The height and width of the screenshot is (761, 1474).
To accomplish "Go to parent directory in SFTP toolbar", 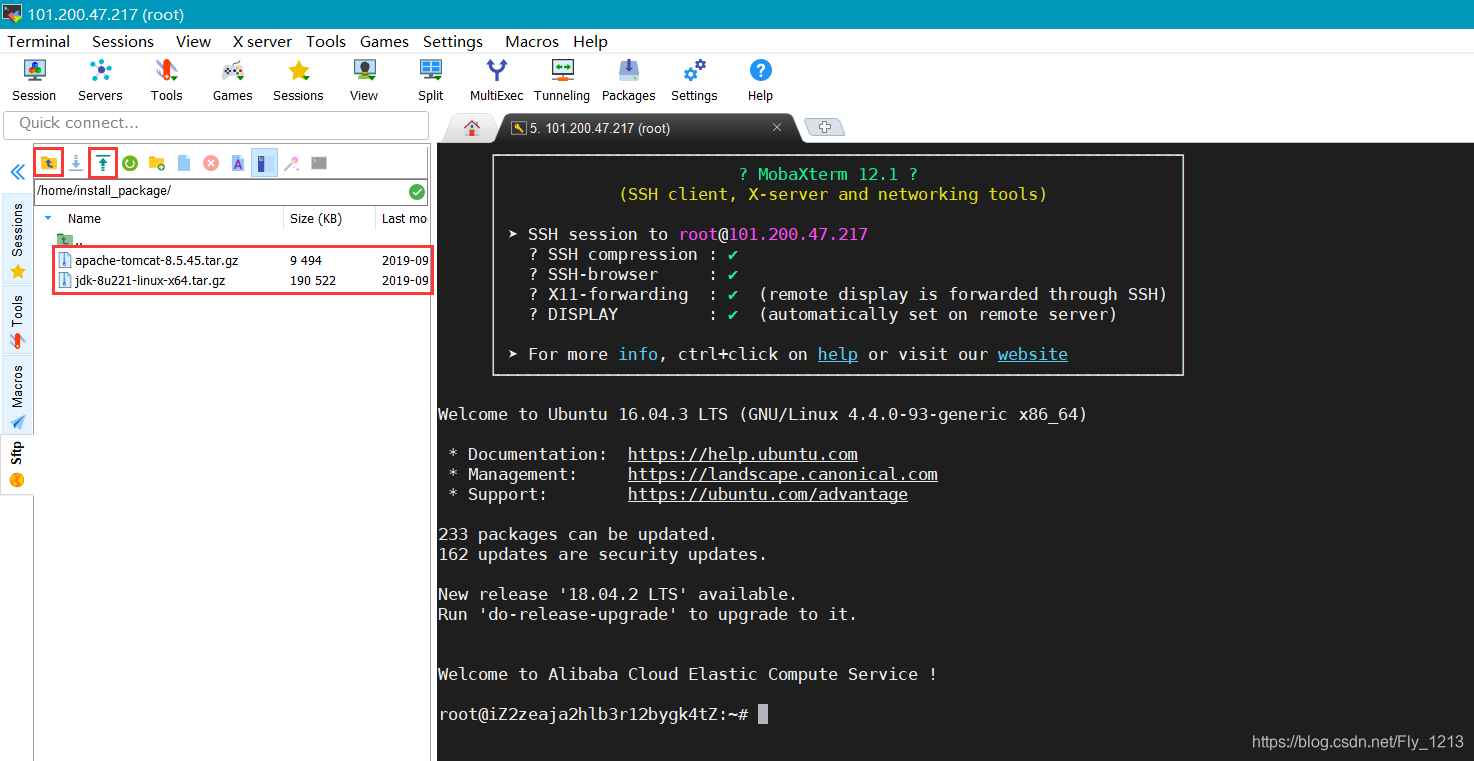I will tap(49, 162).
